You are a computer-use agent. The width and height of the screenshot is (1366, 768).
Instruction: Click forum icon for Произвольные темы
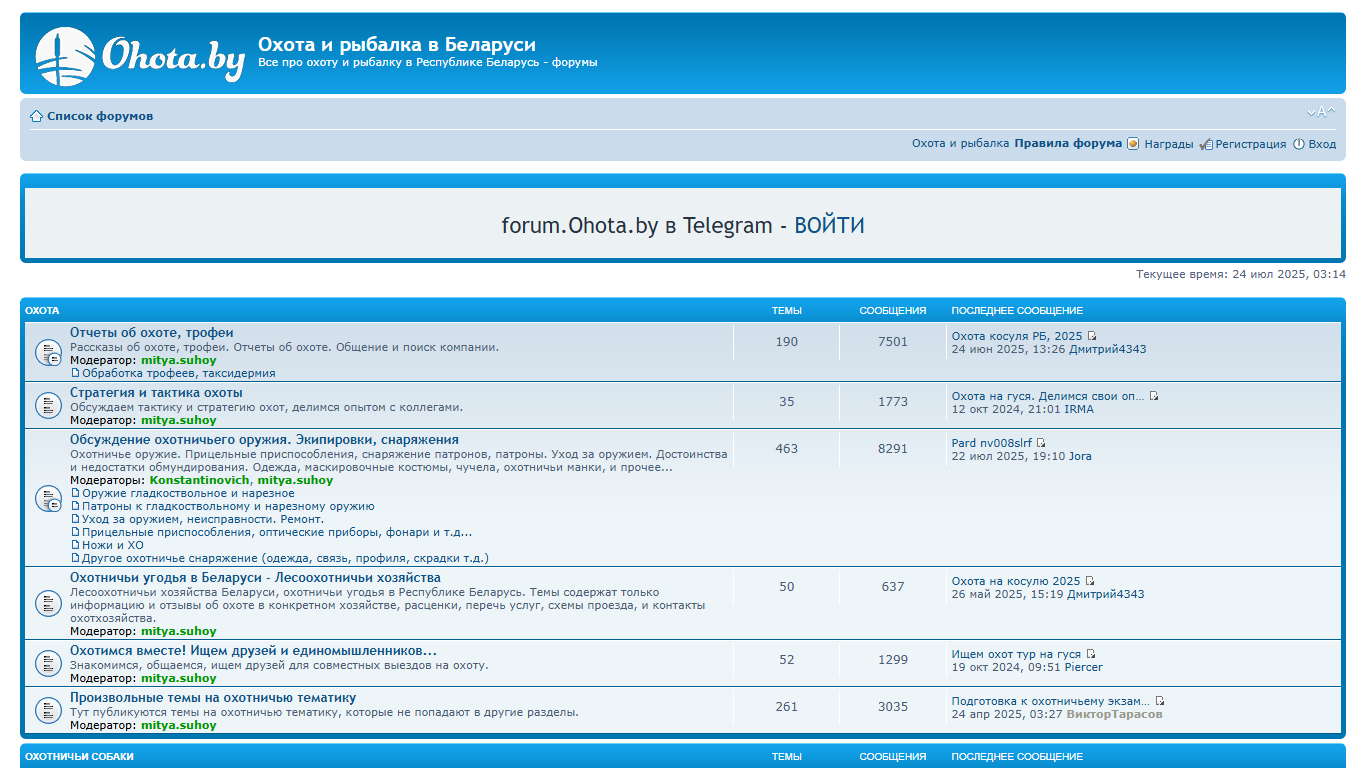49,711
